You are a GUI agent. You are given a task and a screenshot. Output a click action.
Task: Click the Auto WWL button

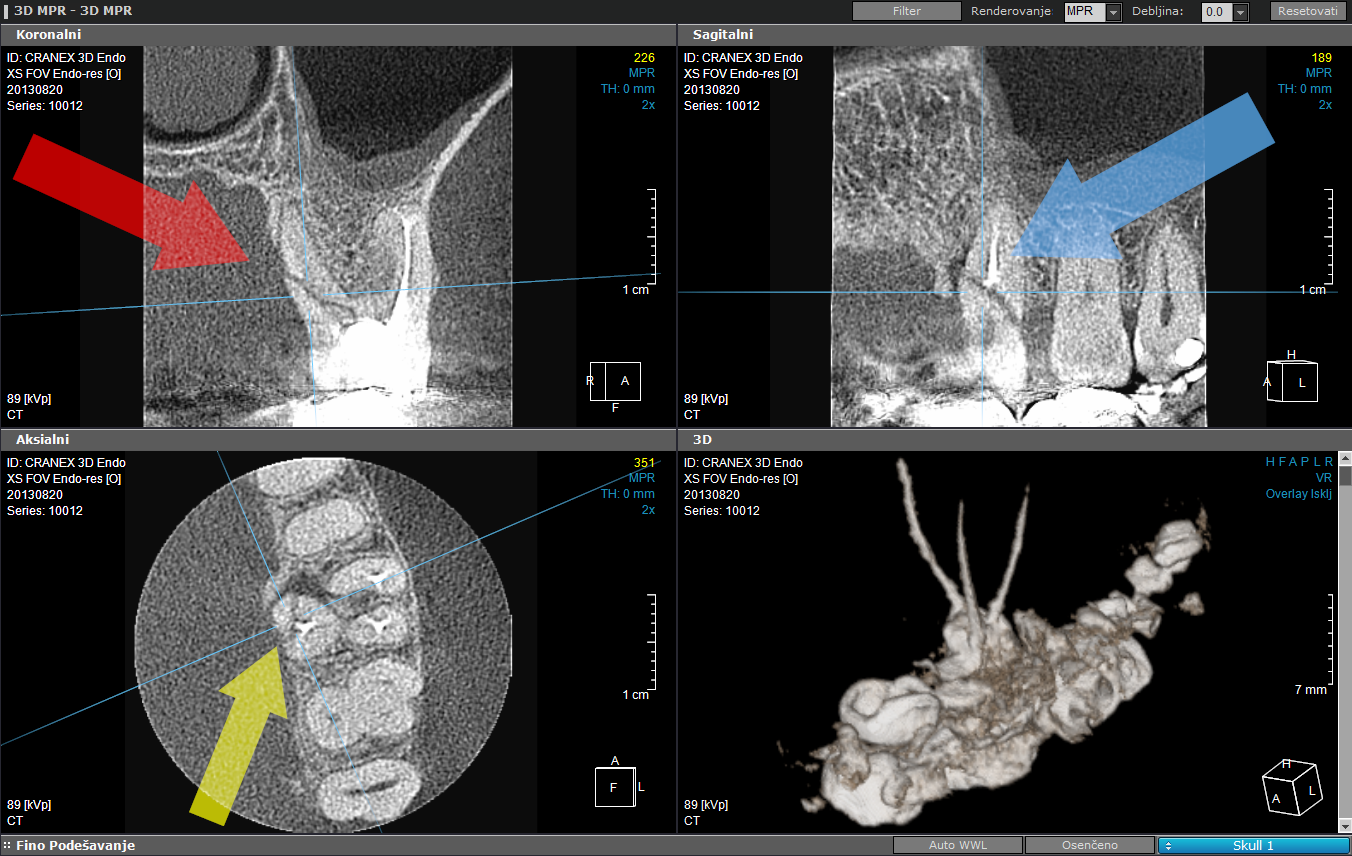coord(957,845)
